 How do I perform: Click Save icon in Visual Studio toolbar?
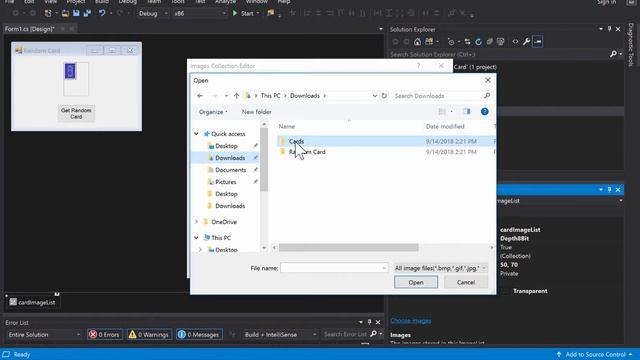76,13
